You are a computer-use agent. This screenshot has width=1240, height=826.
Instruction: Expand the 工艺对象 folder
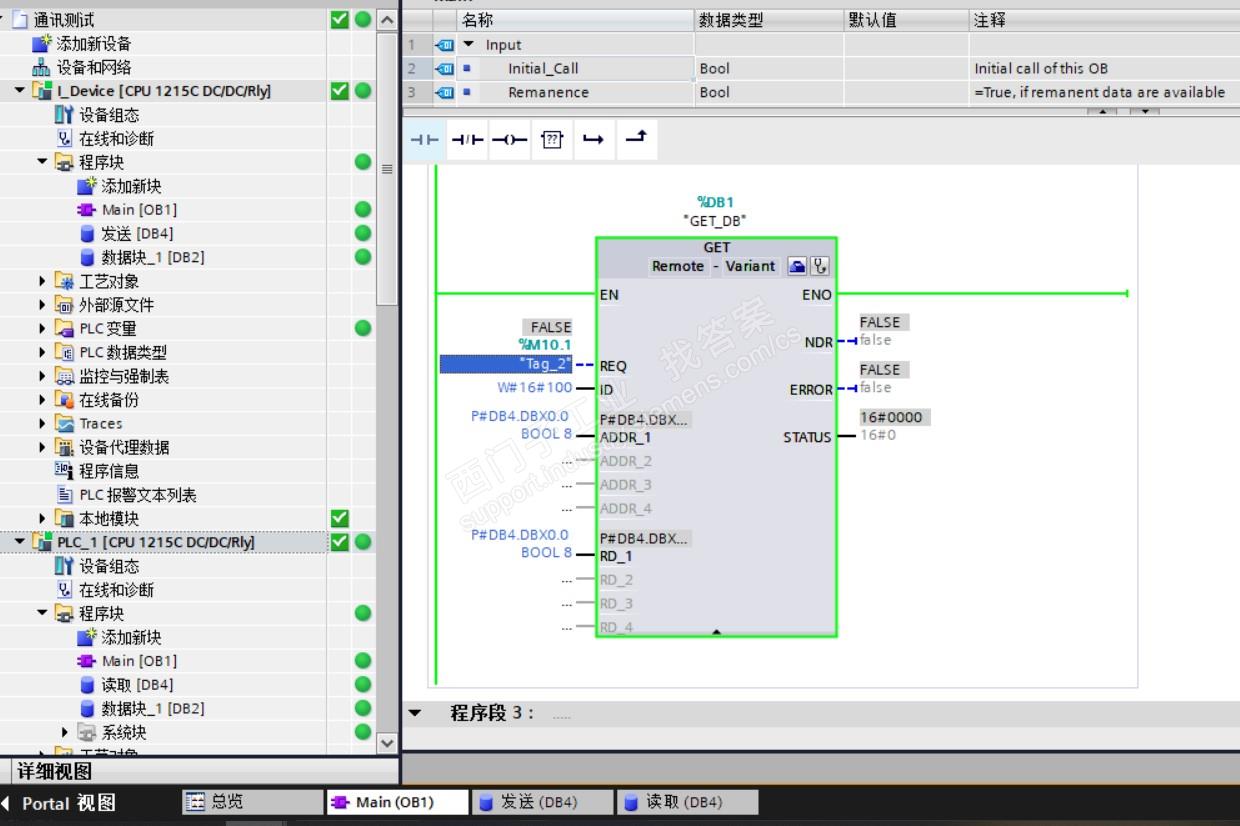[x=42, y=281]
